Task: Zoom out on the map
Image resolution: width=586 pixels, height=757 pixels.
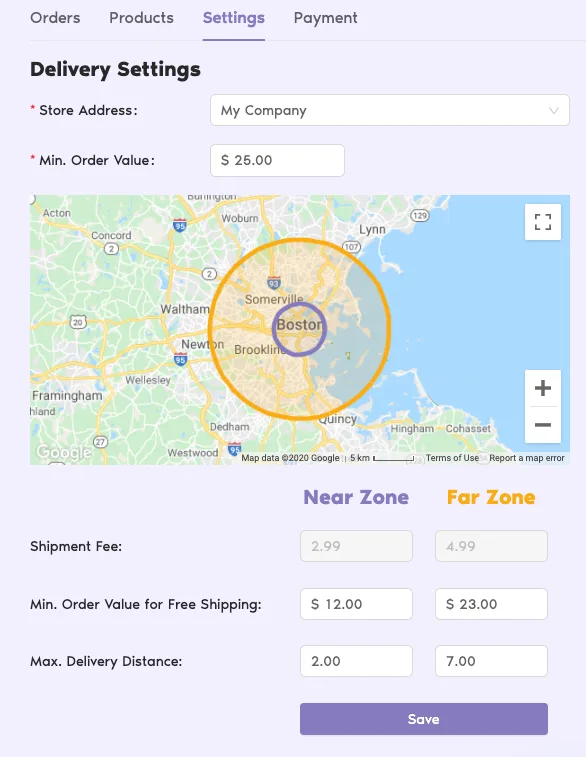Action: tap(543, 425)
